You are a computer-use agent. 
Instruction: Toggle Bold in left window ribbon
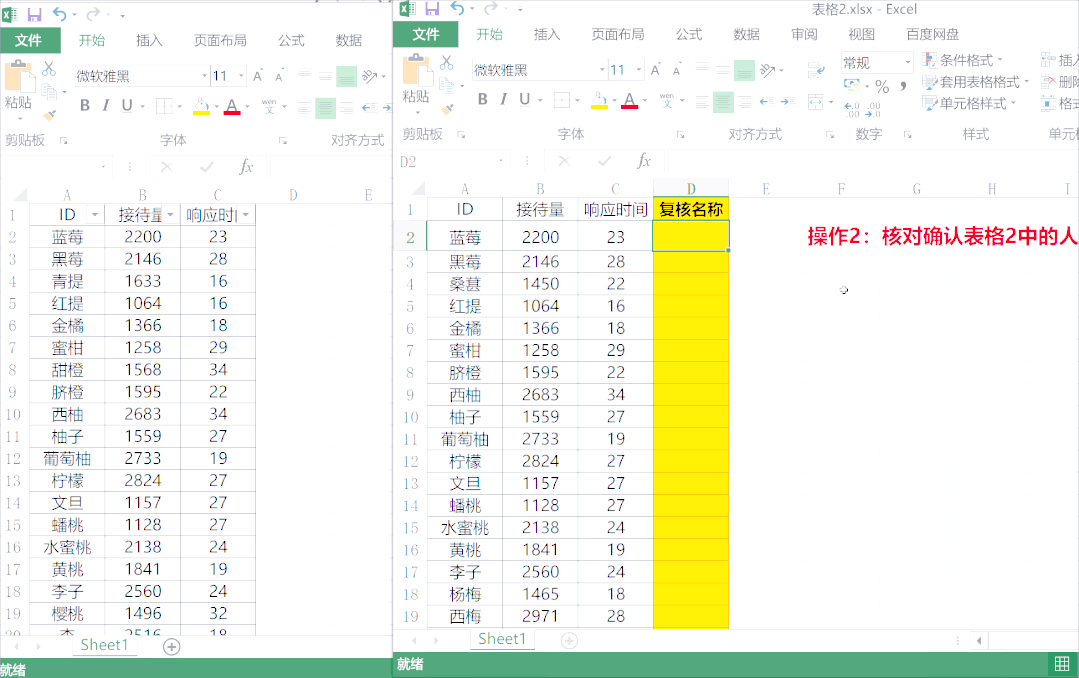click(85, 106)
